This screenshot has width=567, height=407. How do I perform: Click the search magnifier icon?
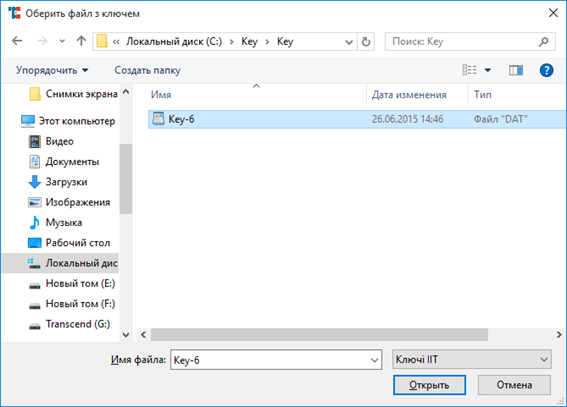tap(543, 42)
